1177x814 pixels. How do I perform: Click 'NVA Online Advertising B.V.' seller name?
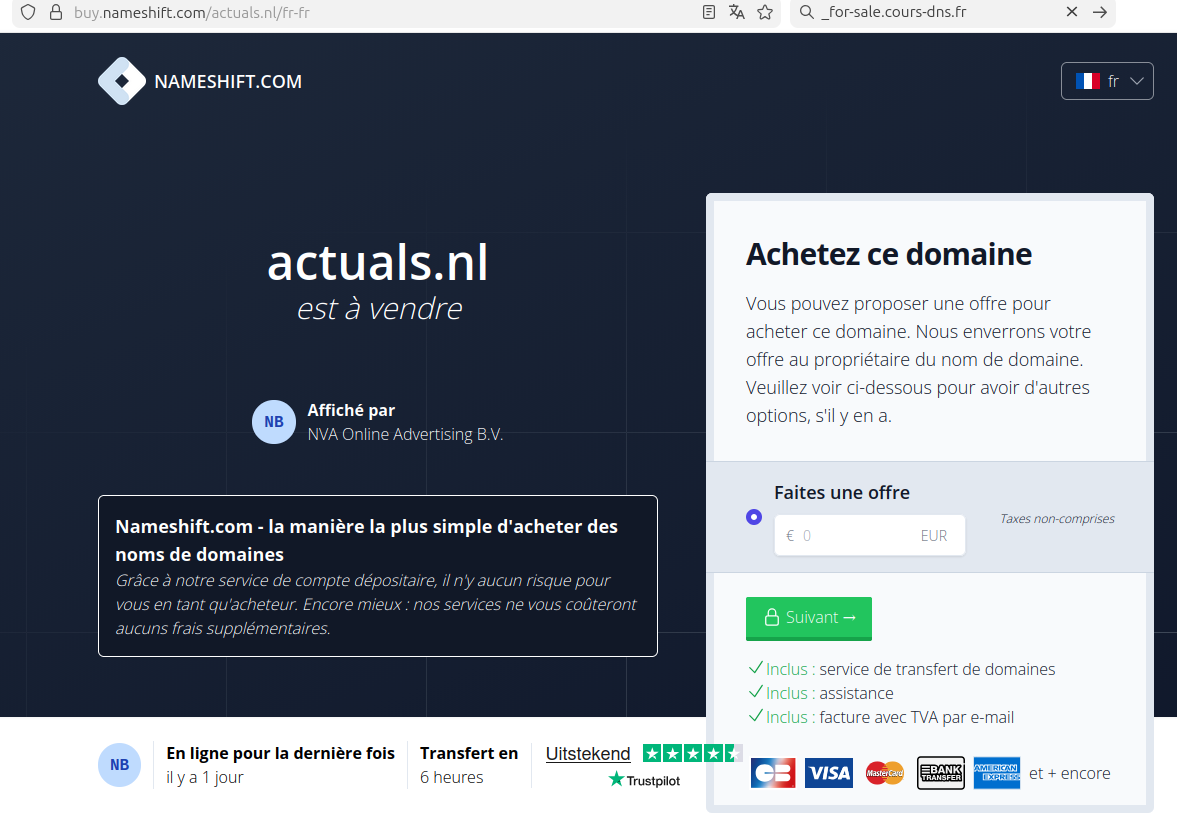point(405,434)
